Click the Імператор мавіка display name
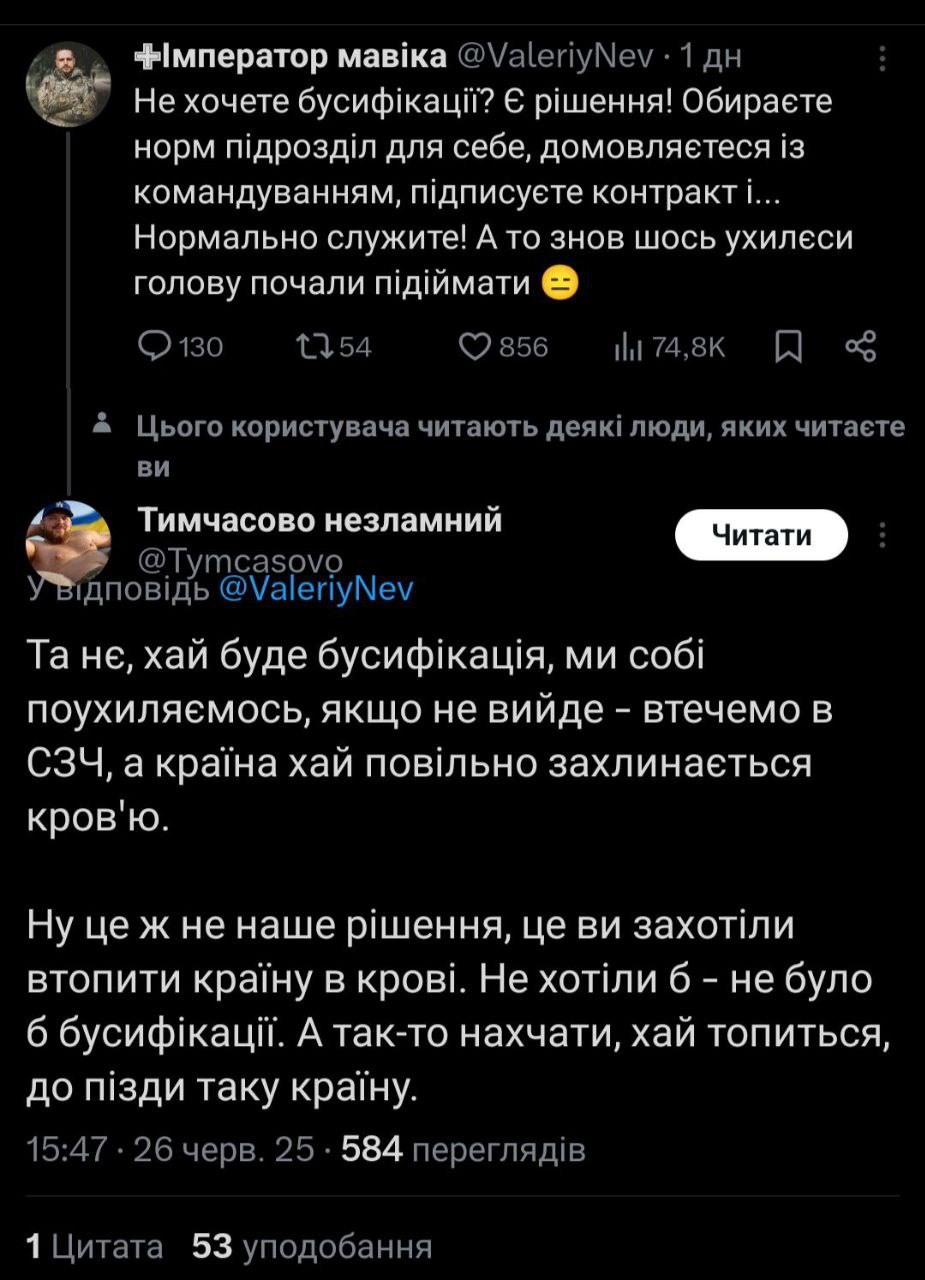This screenshot has width=925, height=1280. 290,59
